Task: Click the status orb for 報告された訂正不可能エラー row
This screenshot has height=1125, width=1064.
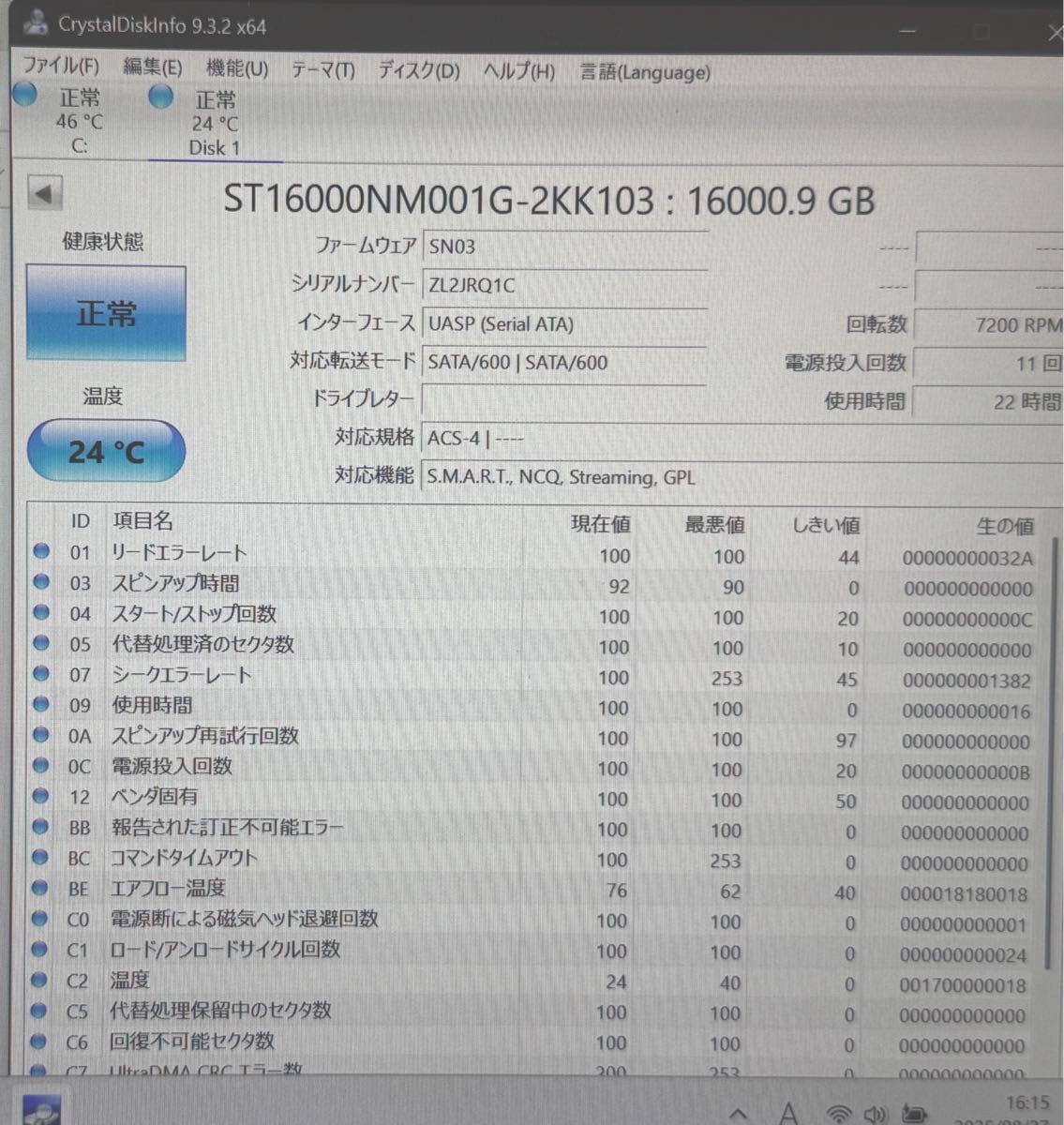Action: click(x=40, y=827)
